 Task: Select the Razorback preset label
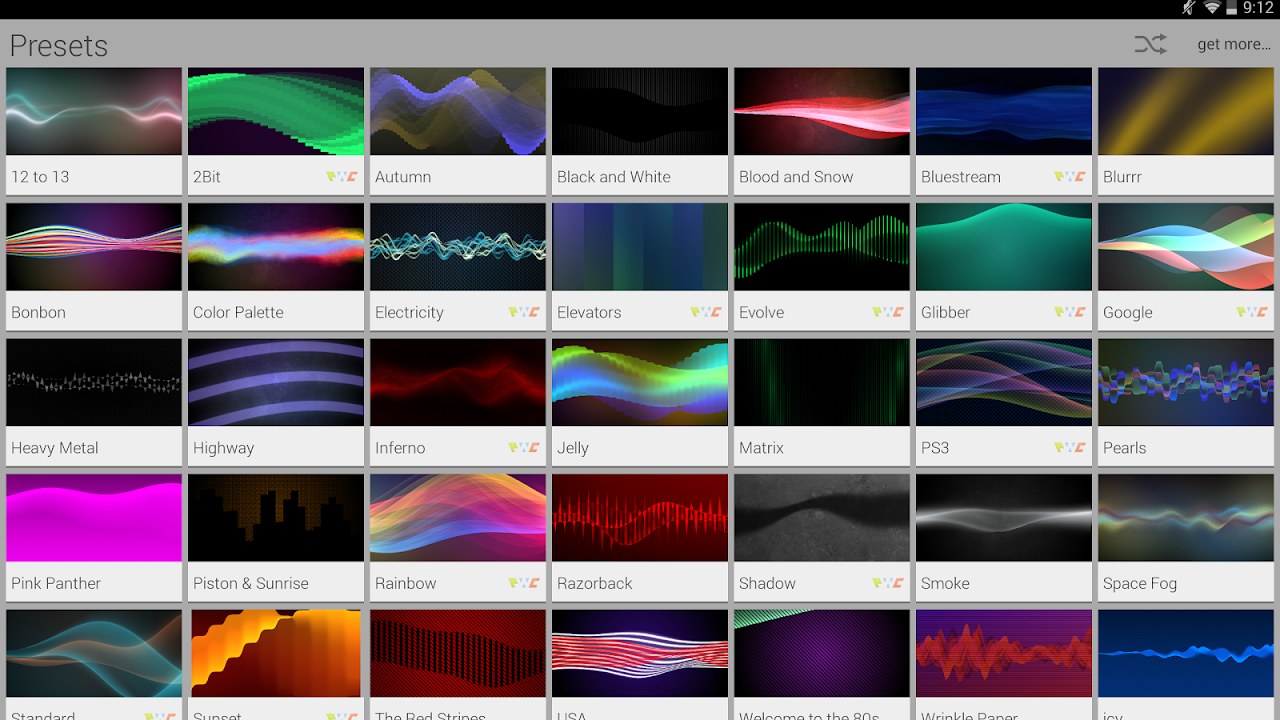(x=595, y=583)
